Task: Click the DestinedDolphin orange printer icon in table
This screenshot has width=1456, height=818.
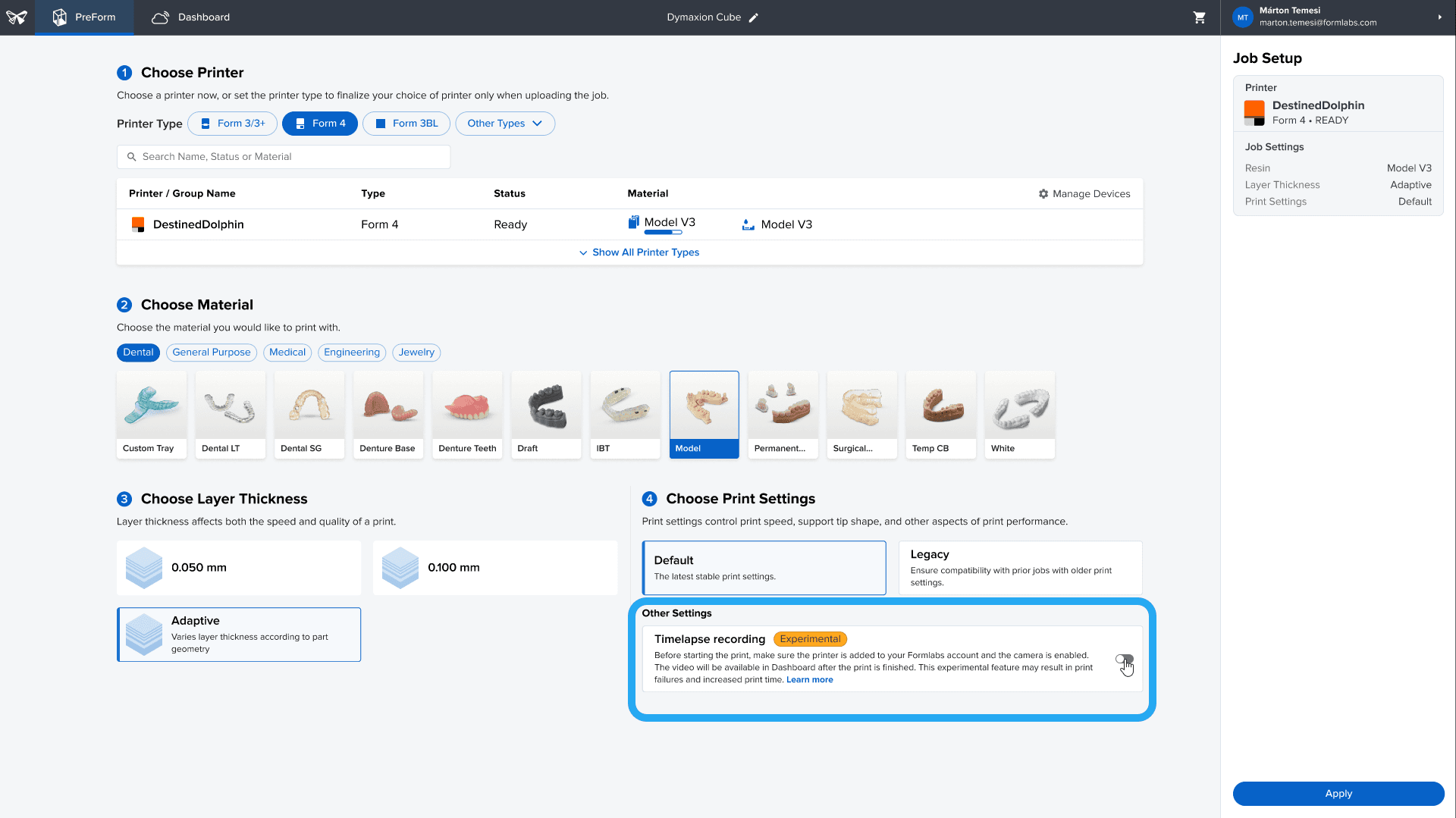Action: pos(138,224)
